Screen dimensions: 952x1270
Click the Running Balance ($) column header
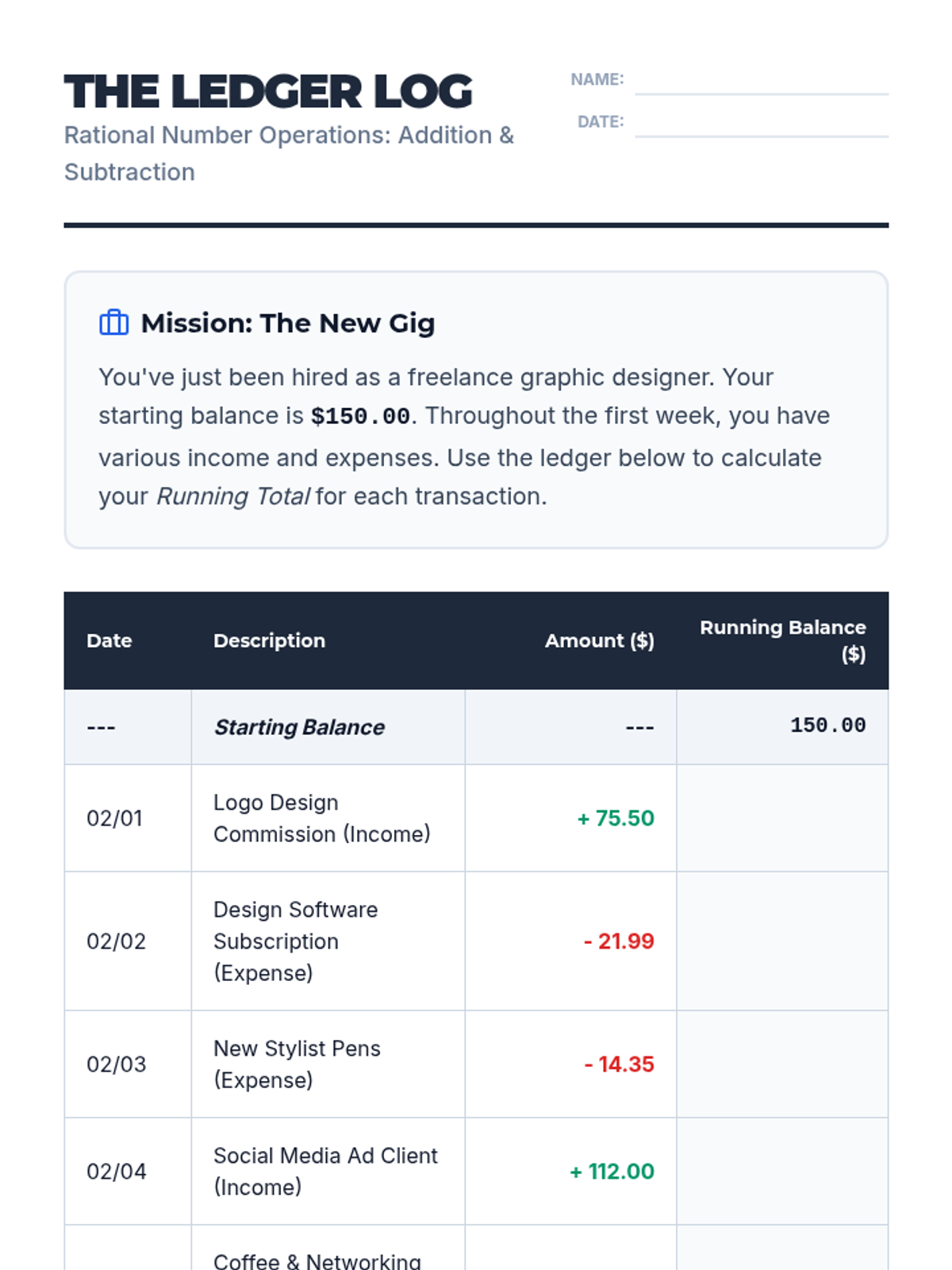(x=782, y=641)
